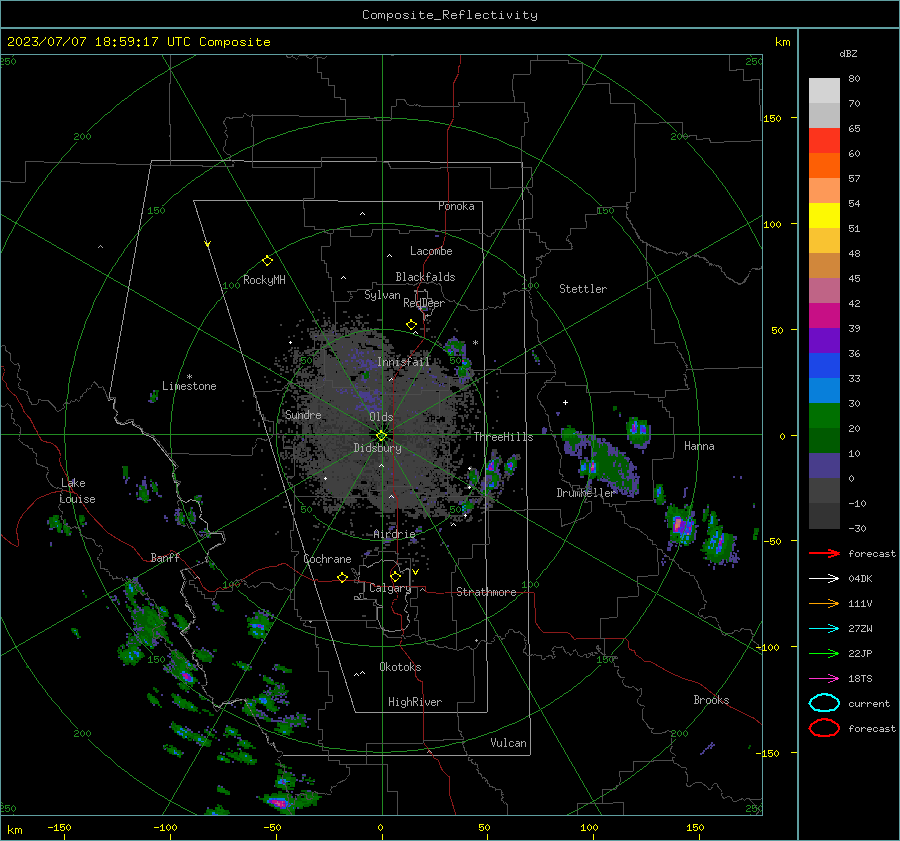The image size is (900, 841).
Task: Click the Vulcan map label
Action: (x=508, y=743)
